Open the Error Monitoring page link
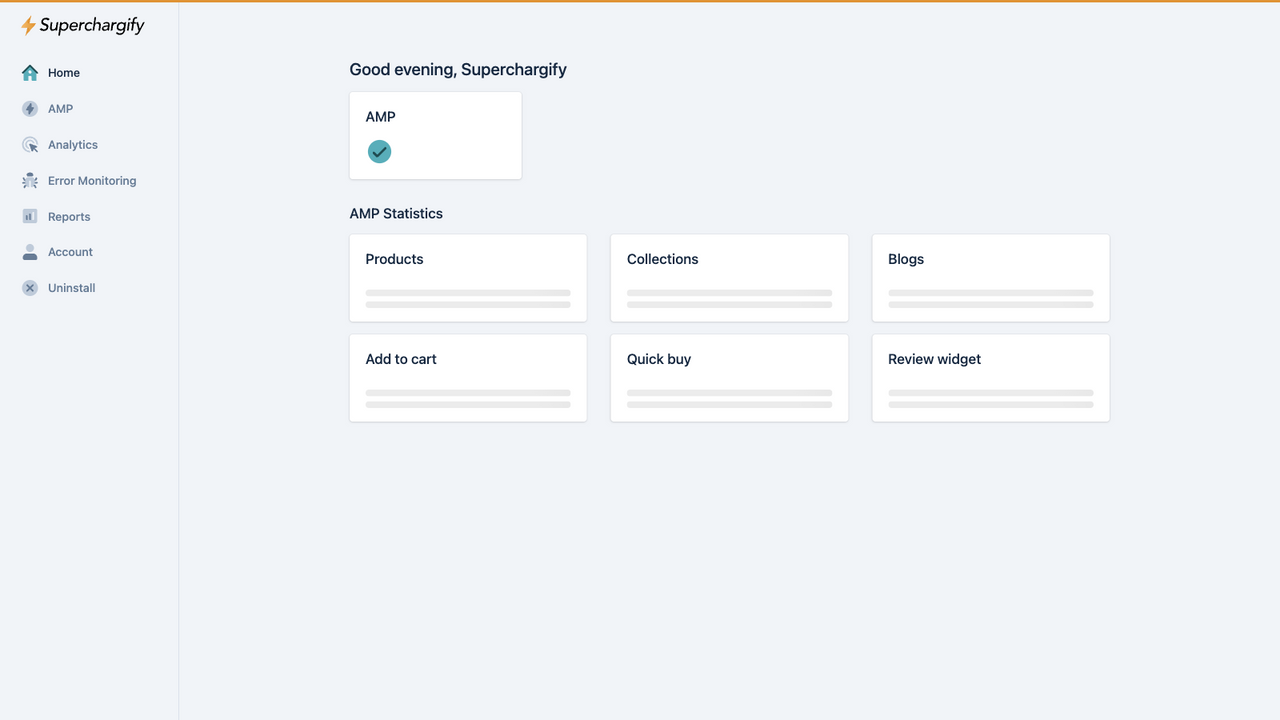The image size is (1280, 720). pos(92,181)
